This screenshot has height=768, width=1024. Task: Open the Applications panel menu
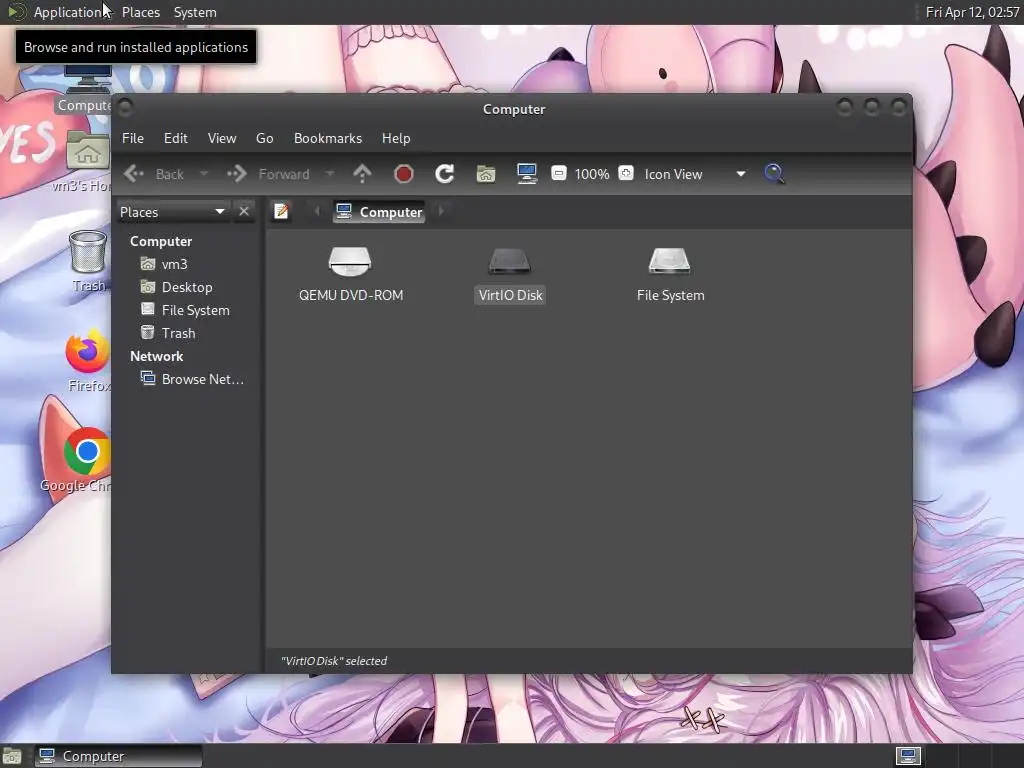(59, 12)
